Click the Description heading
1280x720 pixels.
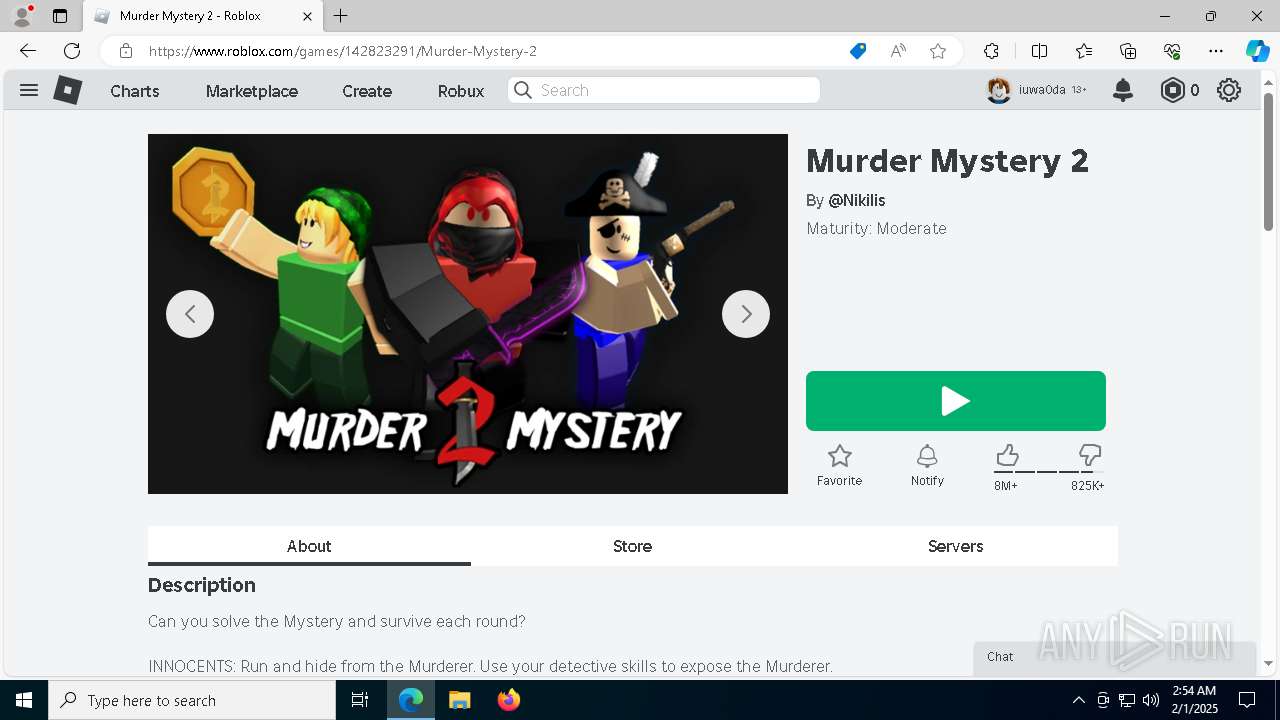202,585
